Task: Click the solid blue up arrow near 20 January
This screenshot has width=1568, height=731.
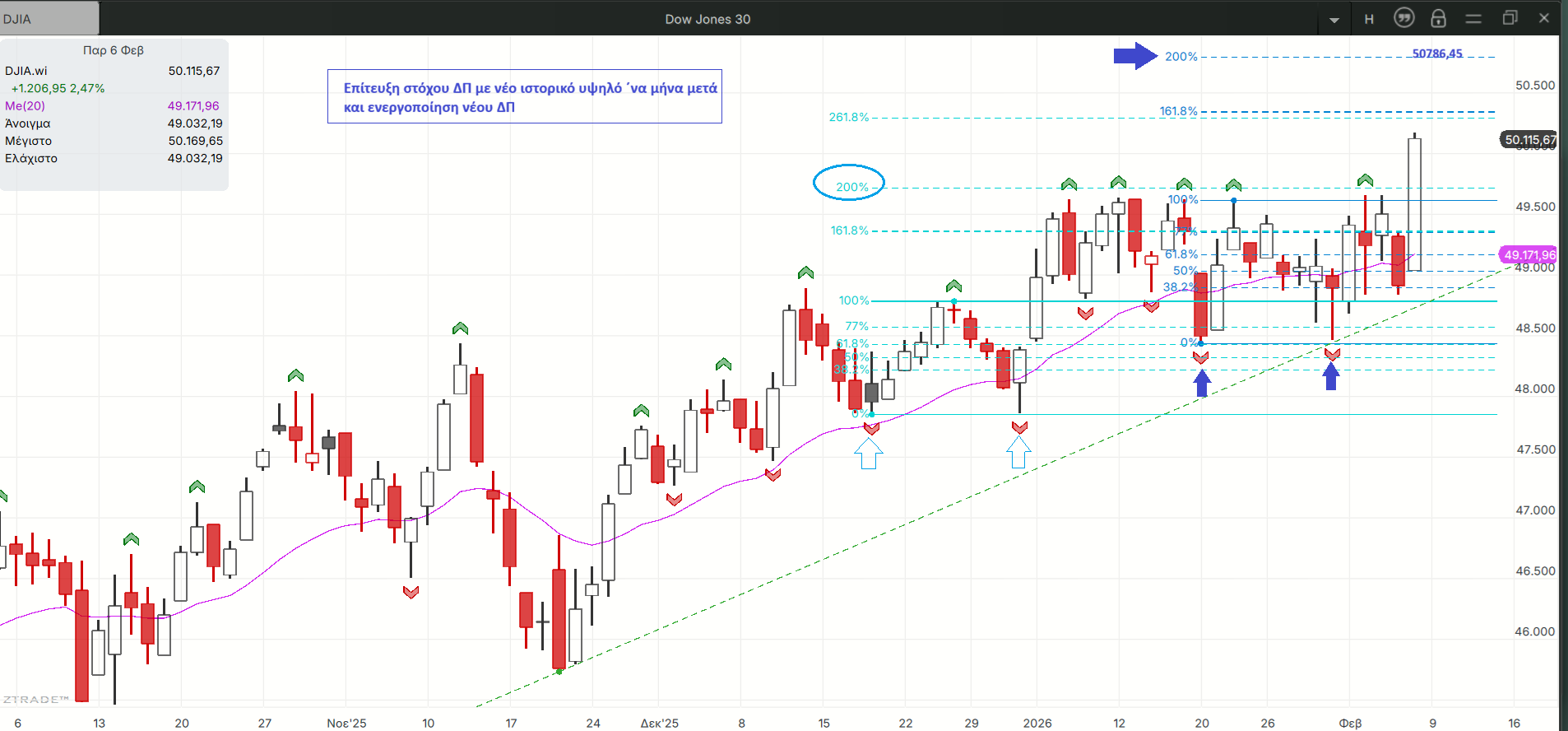Action: (x=1202, y=383)
